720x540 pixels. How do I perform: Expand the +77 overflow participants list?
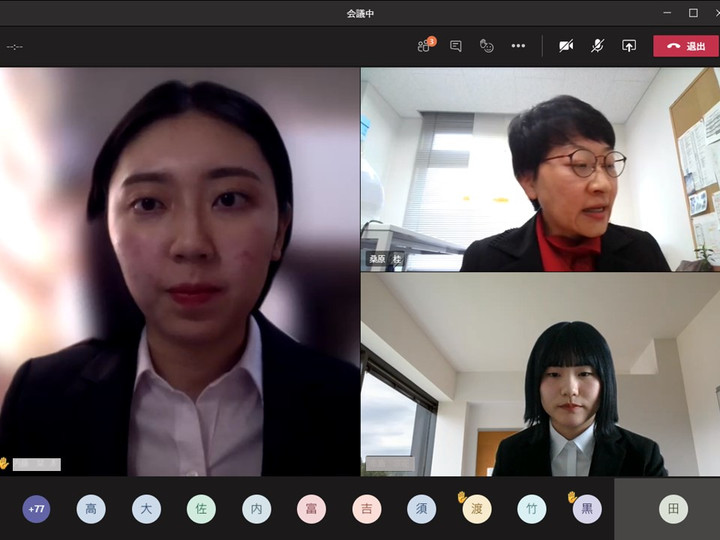37,509
